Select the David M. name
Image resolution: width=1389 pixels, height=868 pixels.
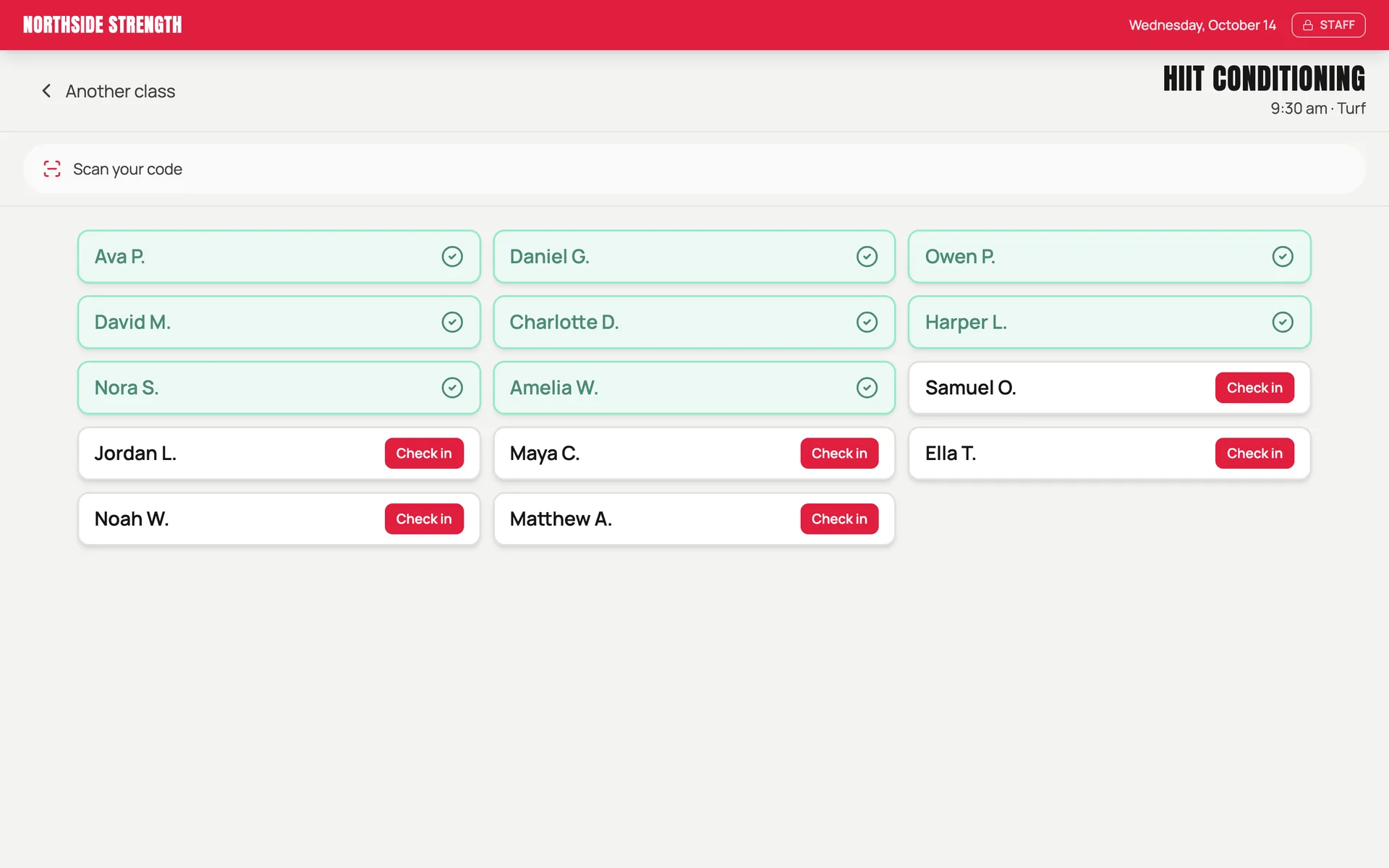(x=132, y=322)
